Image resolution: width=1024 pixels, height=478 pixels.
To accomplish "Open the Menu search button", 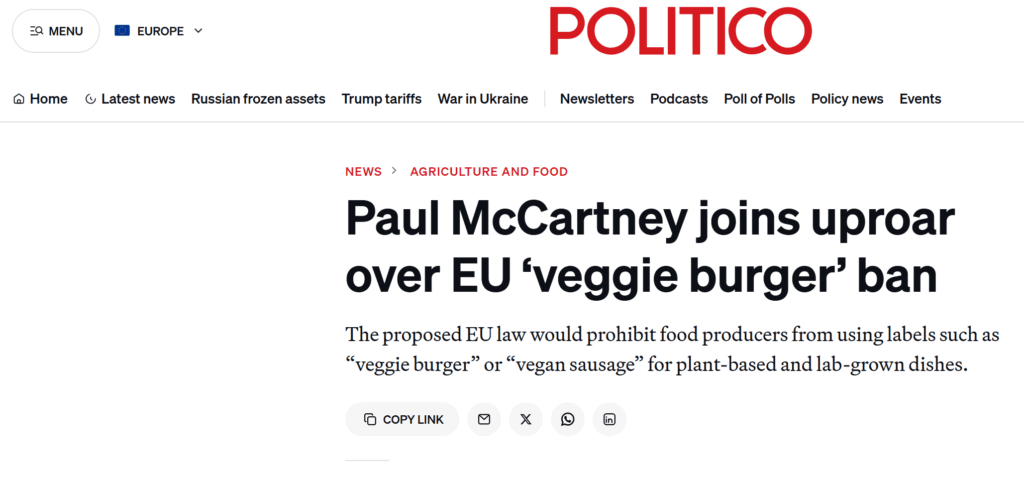I will pyautogui.click(x=56, y=31).
